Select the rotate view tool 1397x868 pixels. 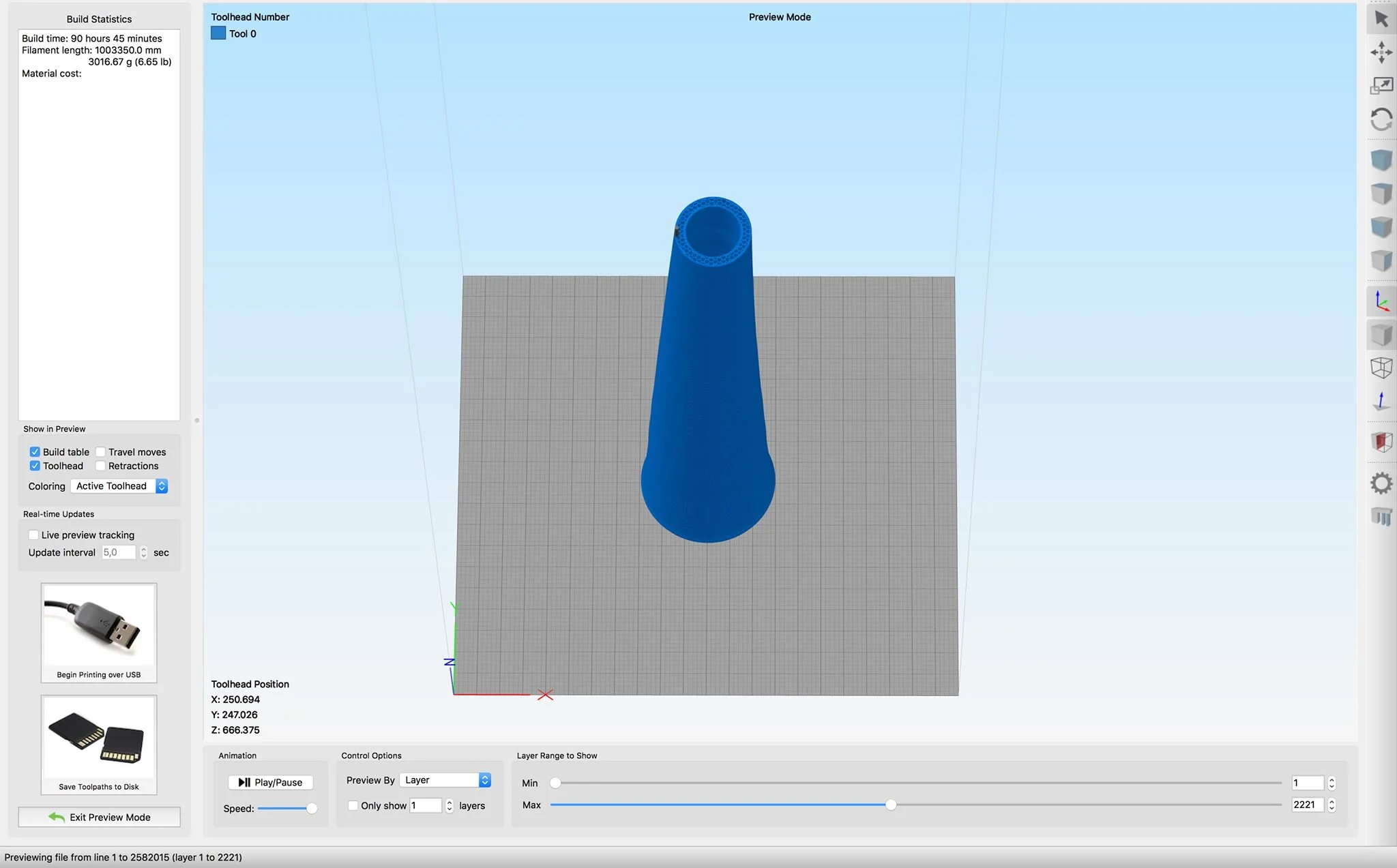pyautogui.click(x=1381, y=120)
